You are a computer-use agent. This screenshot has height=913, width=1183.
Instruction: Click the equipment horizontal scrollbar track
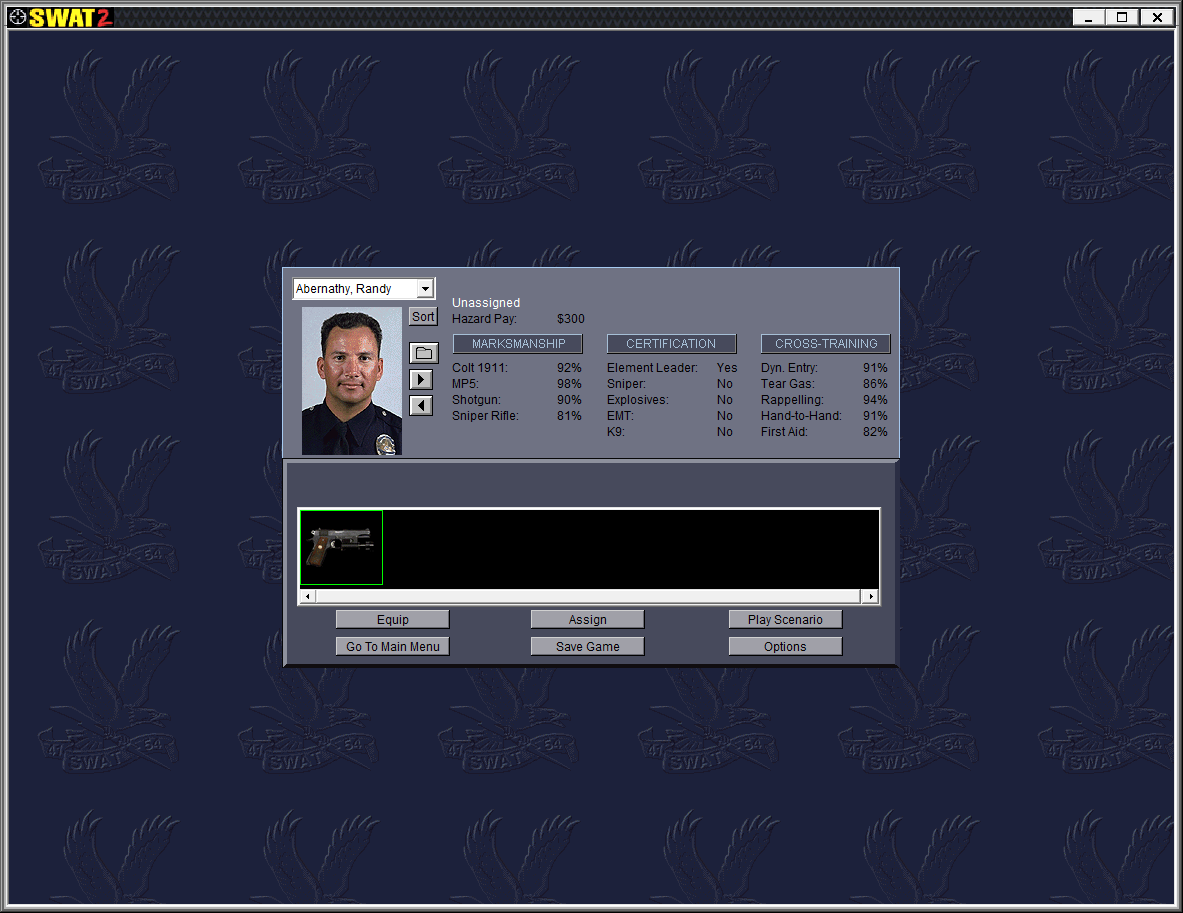[x=588, y=597]
